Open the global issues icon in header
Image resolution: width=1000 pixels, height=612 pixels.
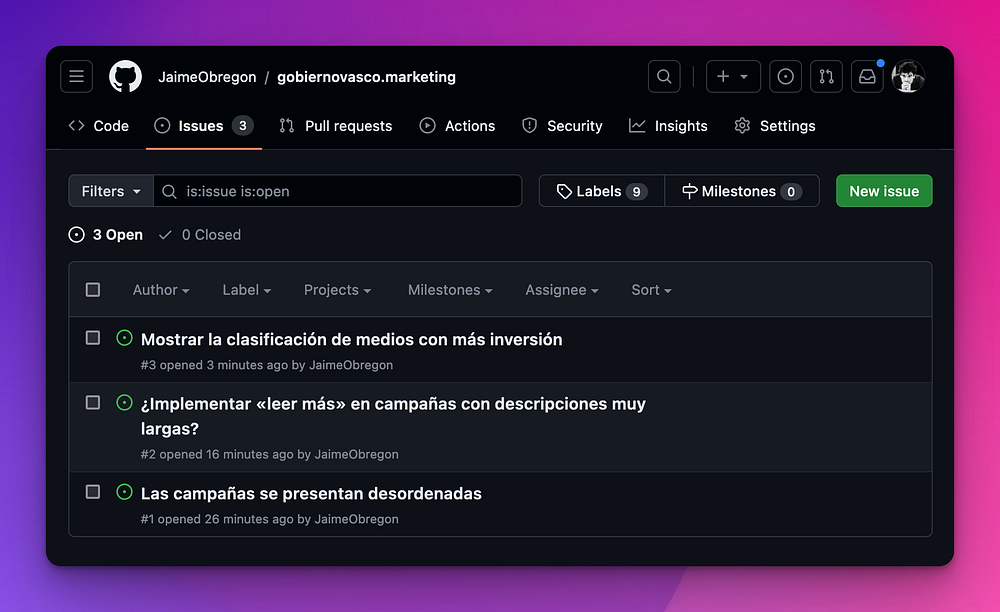click(x=785, y=76)
